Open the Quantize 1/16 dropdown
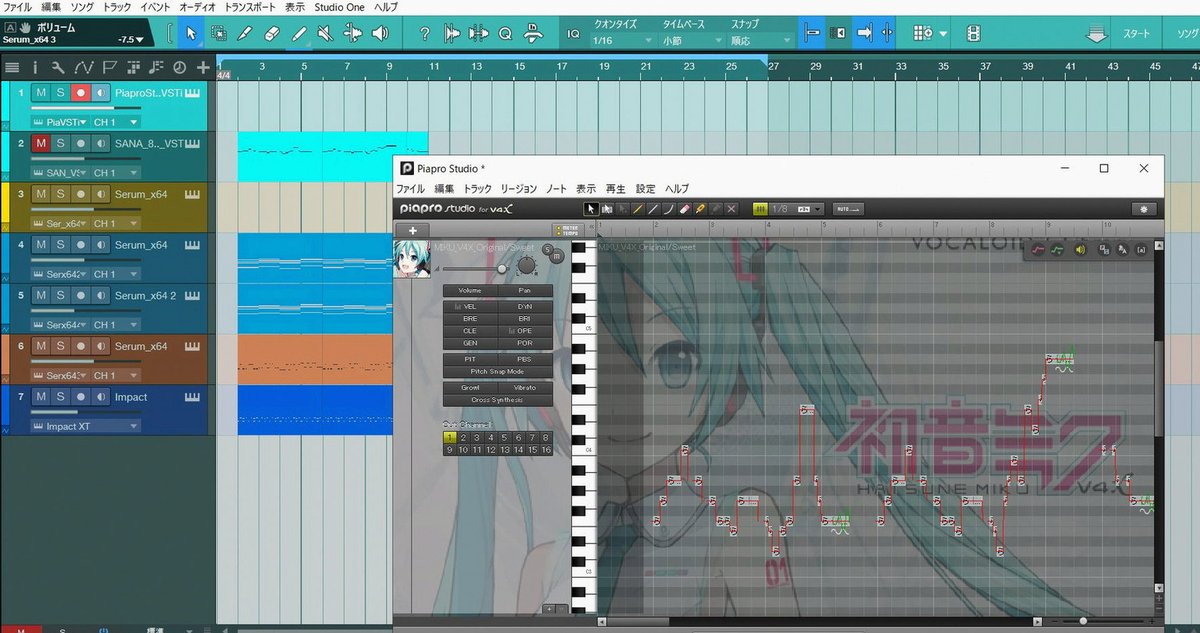1200x633 pixels. click(x=621, y=41)
